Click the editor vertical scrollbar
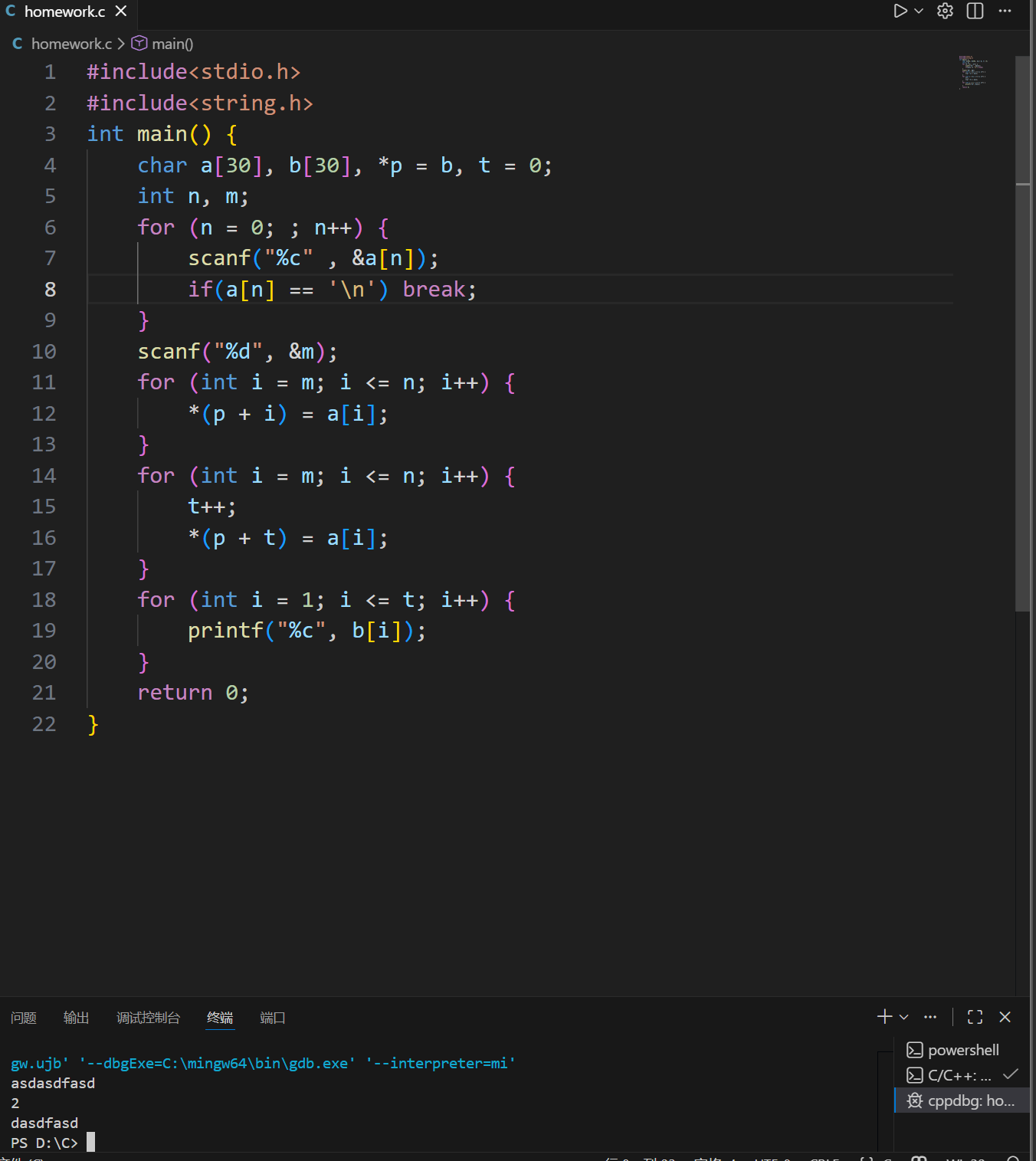Screen dimensions: 1036x1161 click(1022, 333)
